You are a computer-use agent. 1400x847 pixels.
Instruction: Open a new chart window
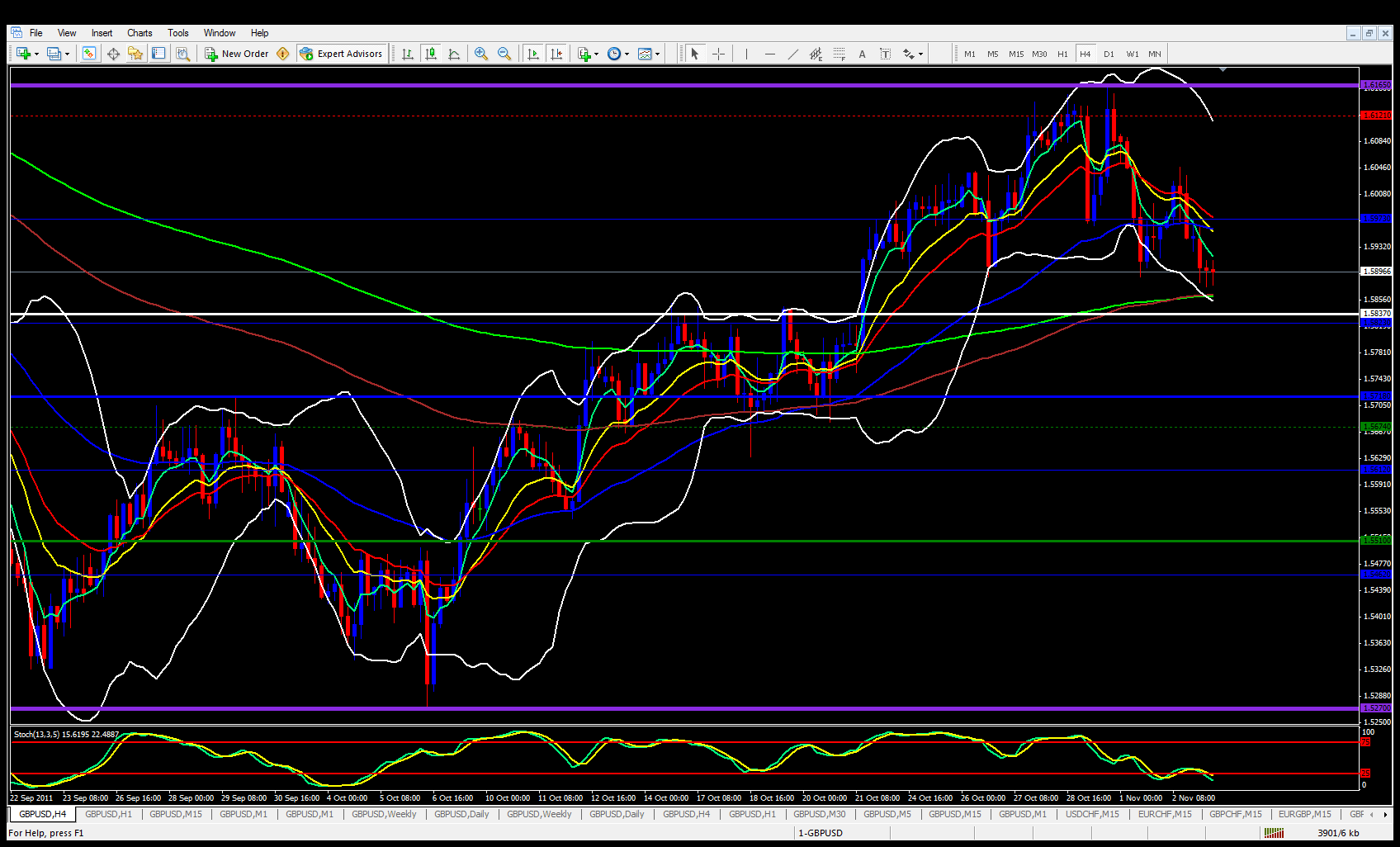22,54
